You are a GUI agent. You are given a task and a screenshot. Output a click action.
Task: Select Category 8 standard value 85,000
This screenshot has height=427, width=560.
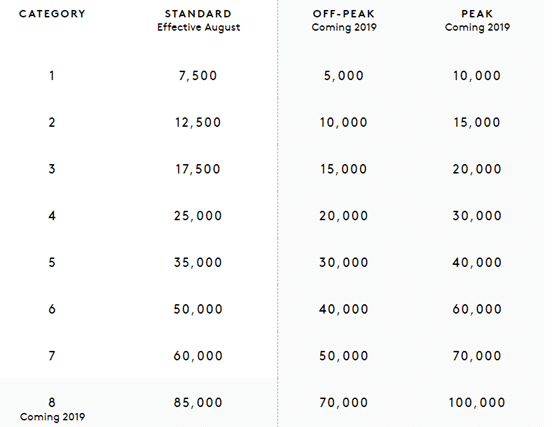click(198, 402)
